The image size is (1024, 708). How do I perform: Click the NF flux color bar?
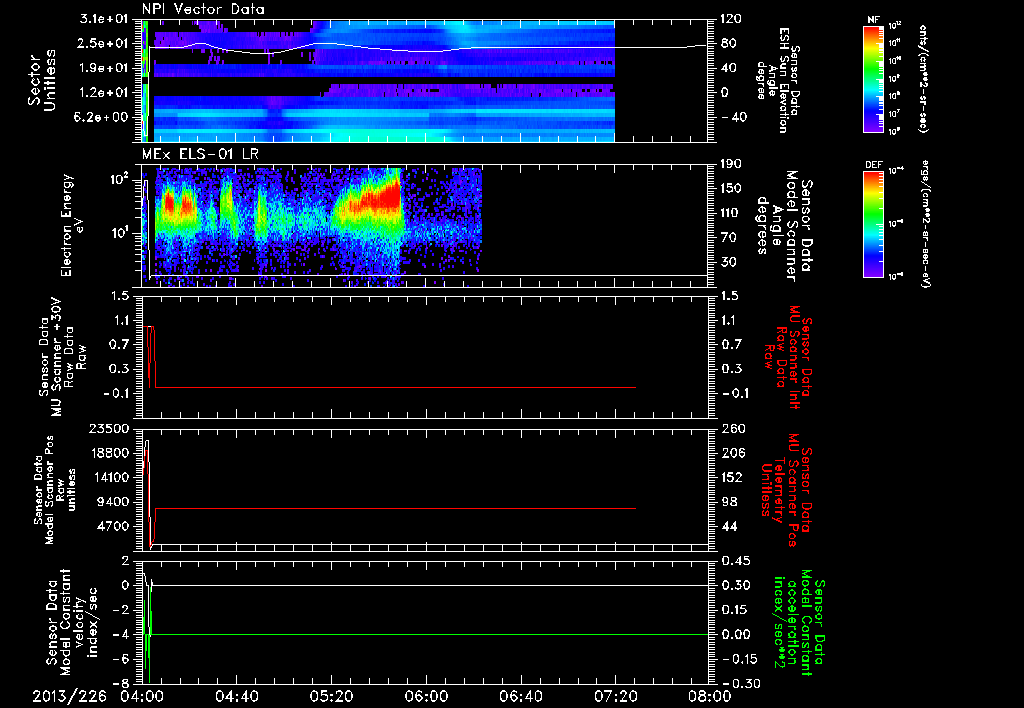click(874, 78)
